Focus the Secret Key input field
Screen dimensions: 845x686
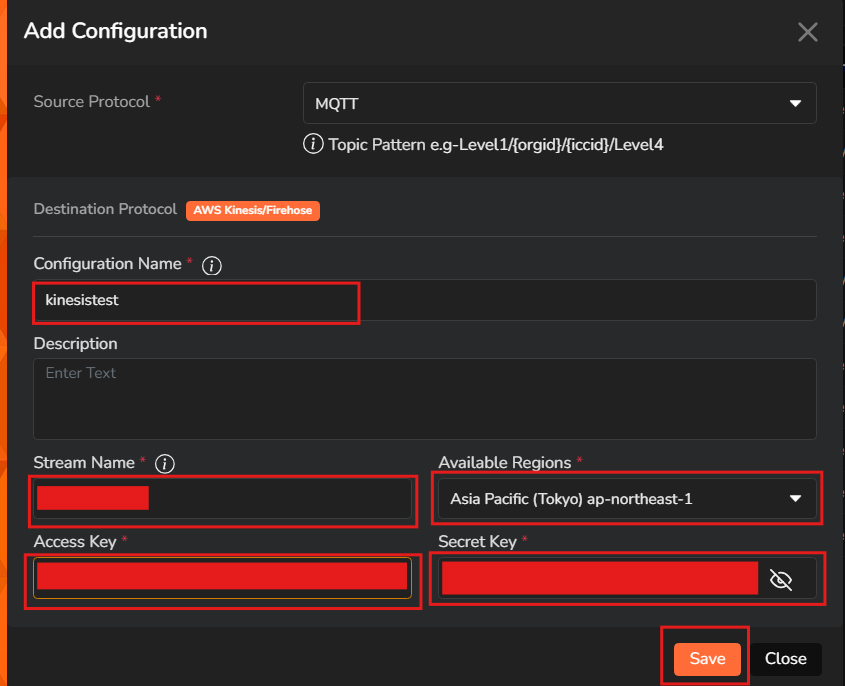click(x=599, y=578)
